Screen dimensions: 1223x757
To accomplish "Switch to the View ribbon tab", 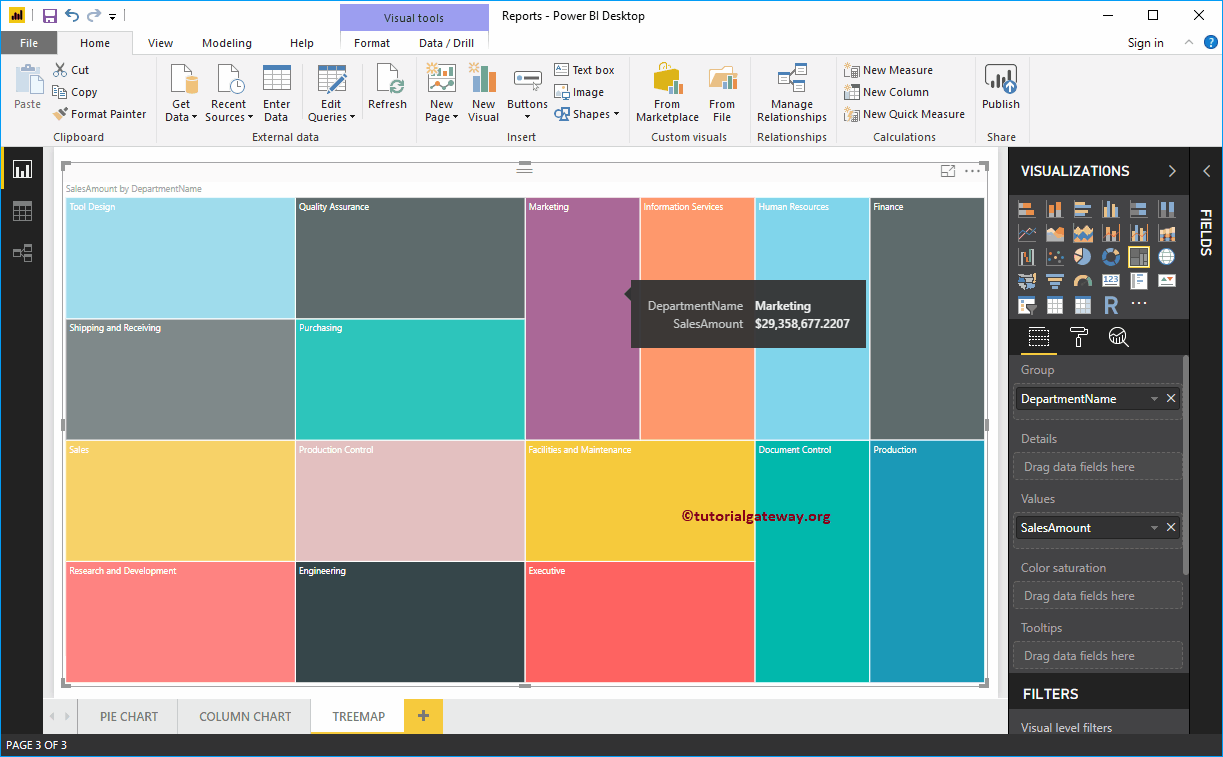I will 160,43.
